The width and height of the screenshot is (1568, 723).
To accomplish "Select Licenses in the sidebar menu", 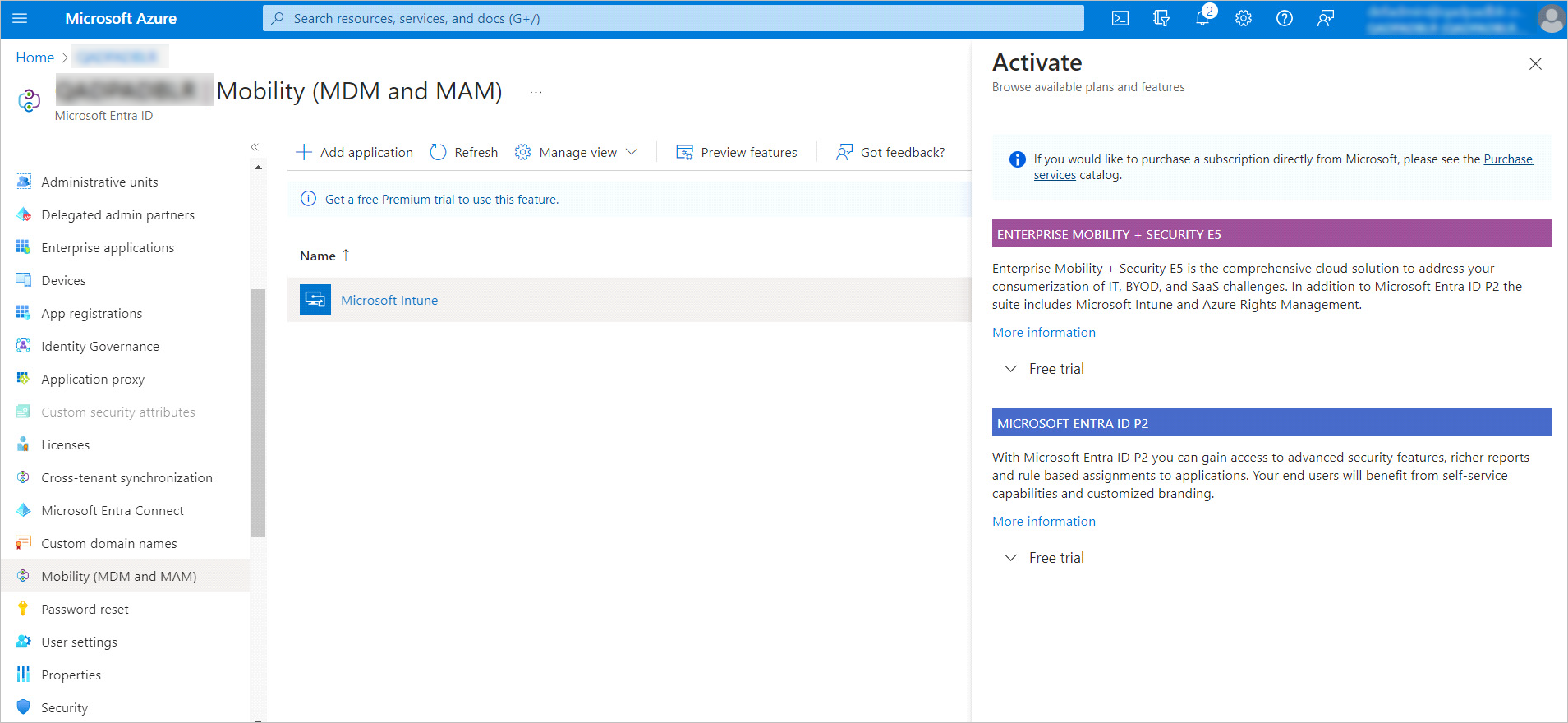I will coord(65,444).
